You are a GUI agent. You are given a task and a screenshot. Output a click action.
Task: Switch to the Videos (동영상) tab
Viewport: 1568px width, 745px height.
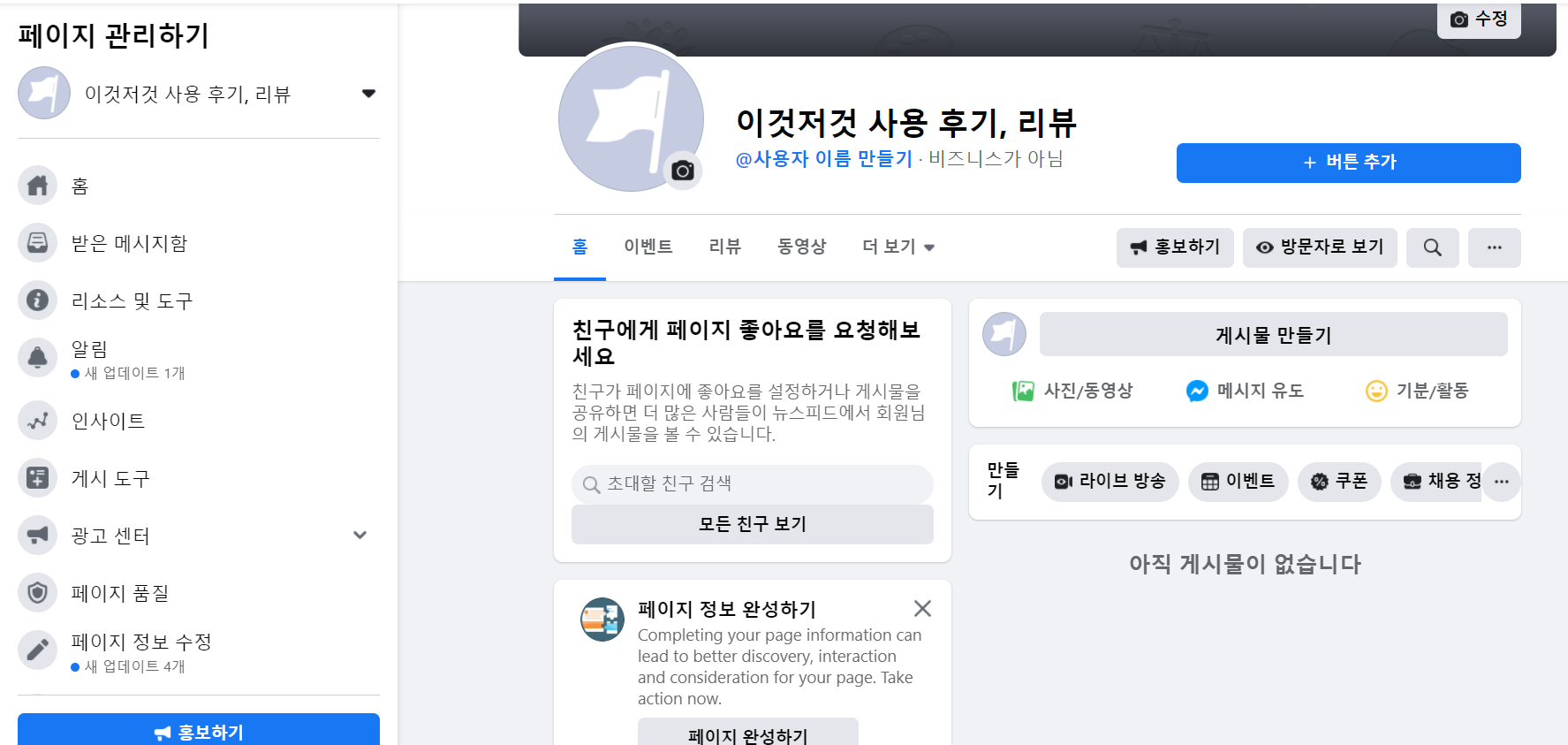click(x=801, y=247)
